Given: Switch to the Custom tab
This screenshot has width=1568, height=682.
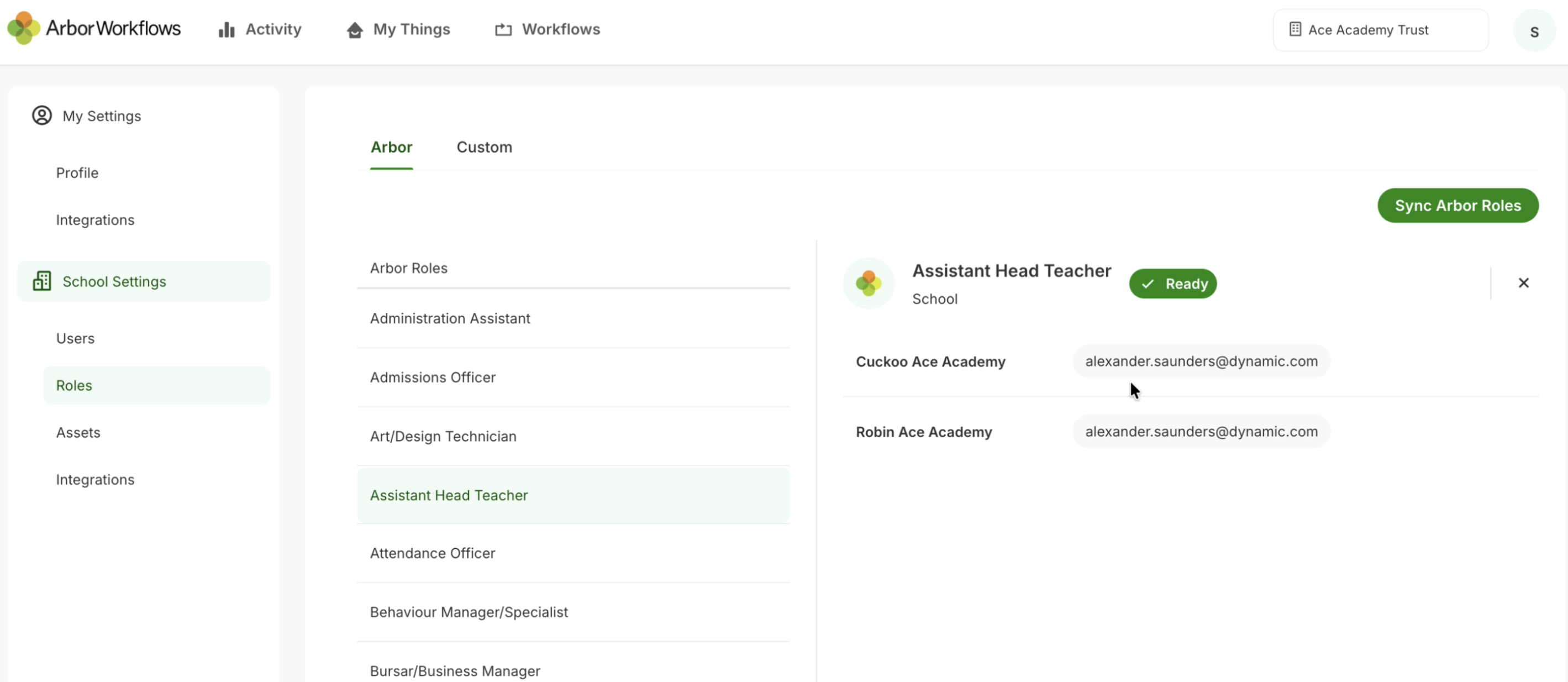Looking at the screenshot, I should (485, 148).
